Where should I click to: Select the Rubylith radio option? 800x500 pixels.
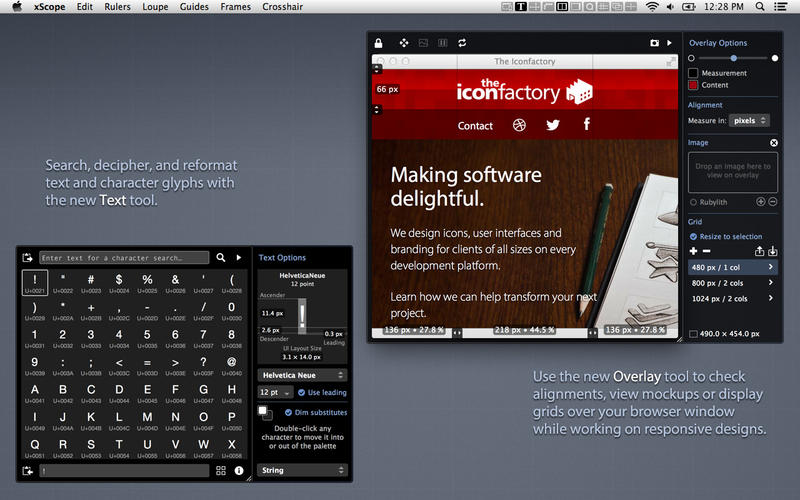(693, 202)
